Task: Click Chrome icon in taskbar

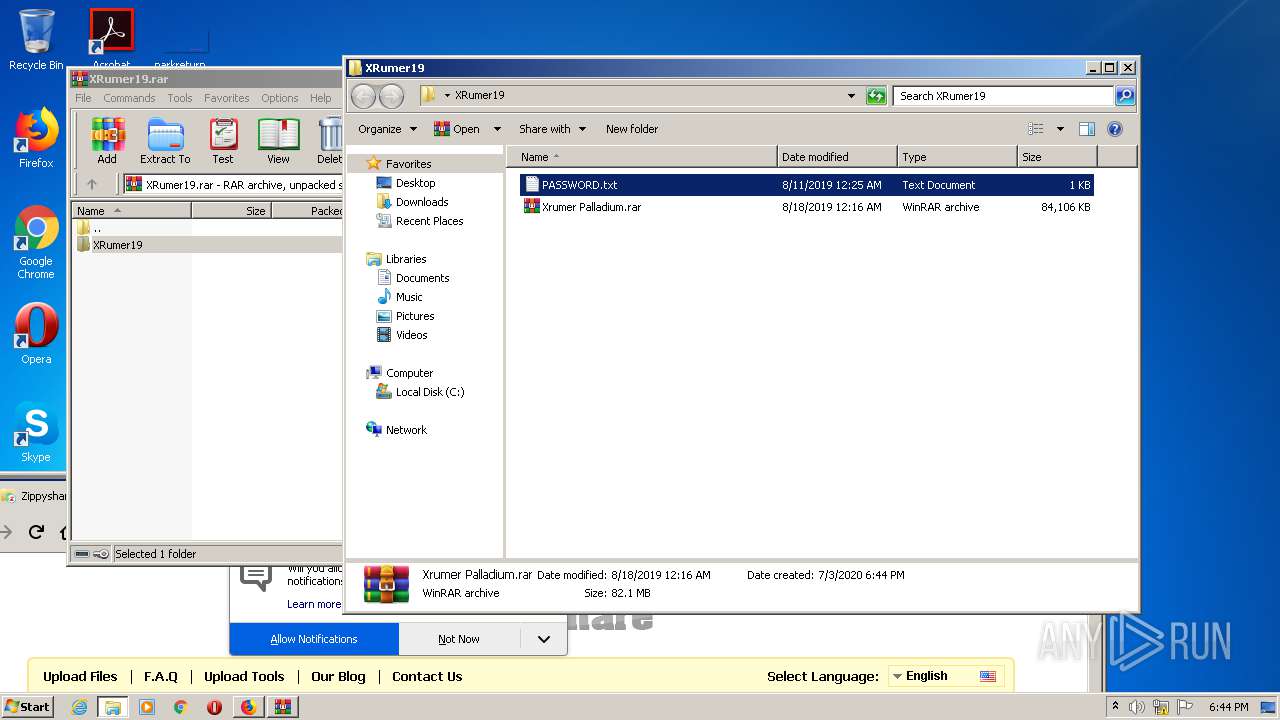Action: click(181, 707)
